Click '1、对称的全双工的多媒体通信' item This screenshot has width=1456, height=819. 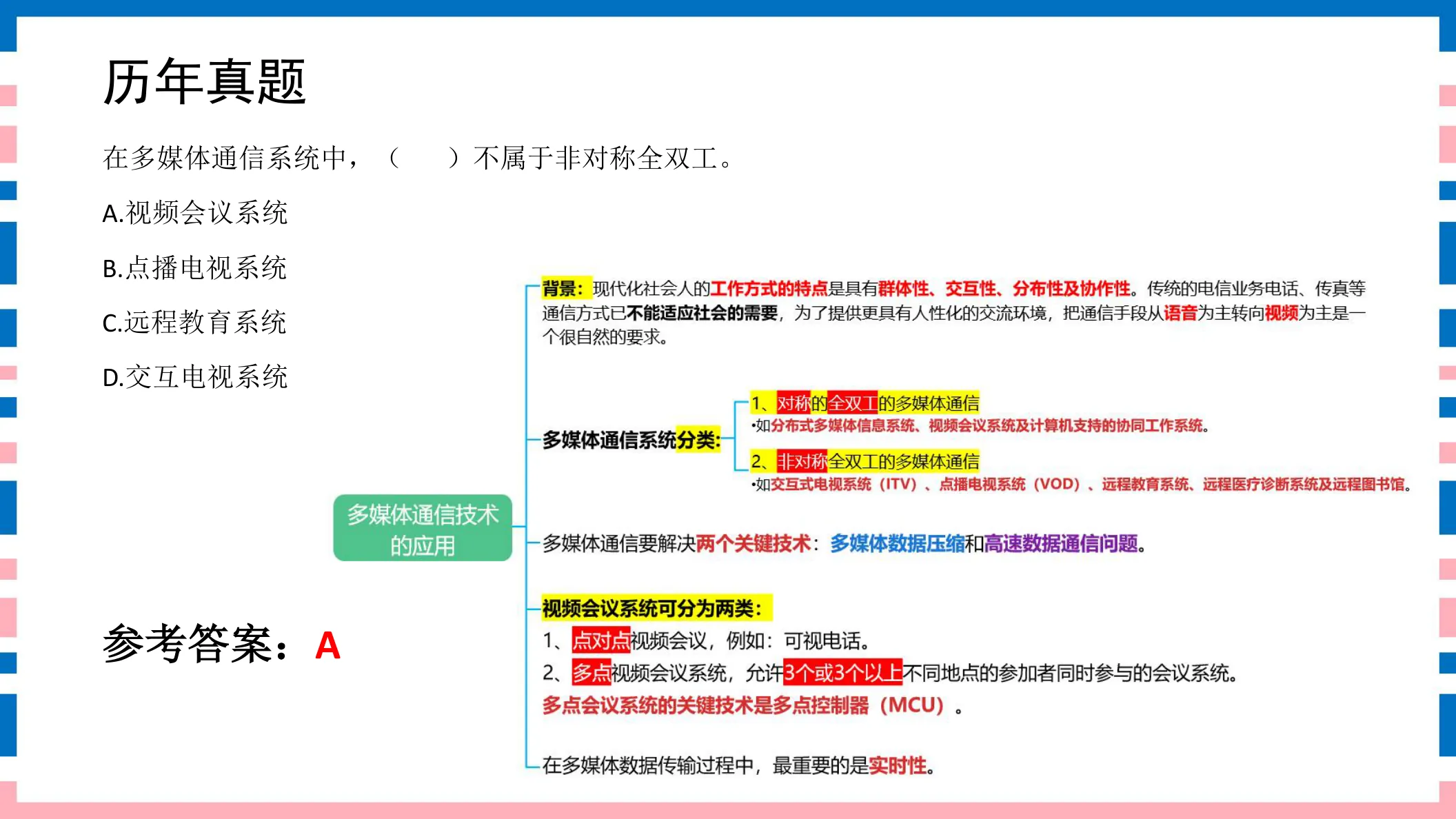[x=865, y=403]
